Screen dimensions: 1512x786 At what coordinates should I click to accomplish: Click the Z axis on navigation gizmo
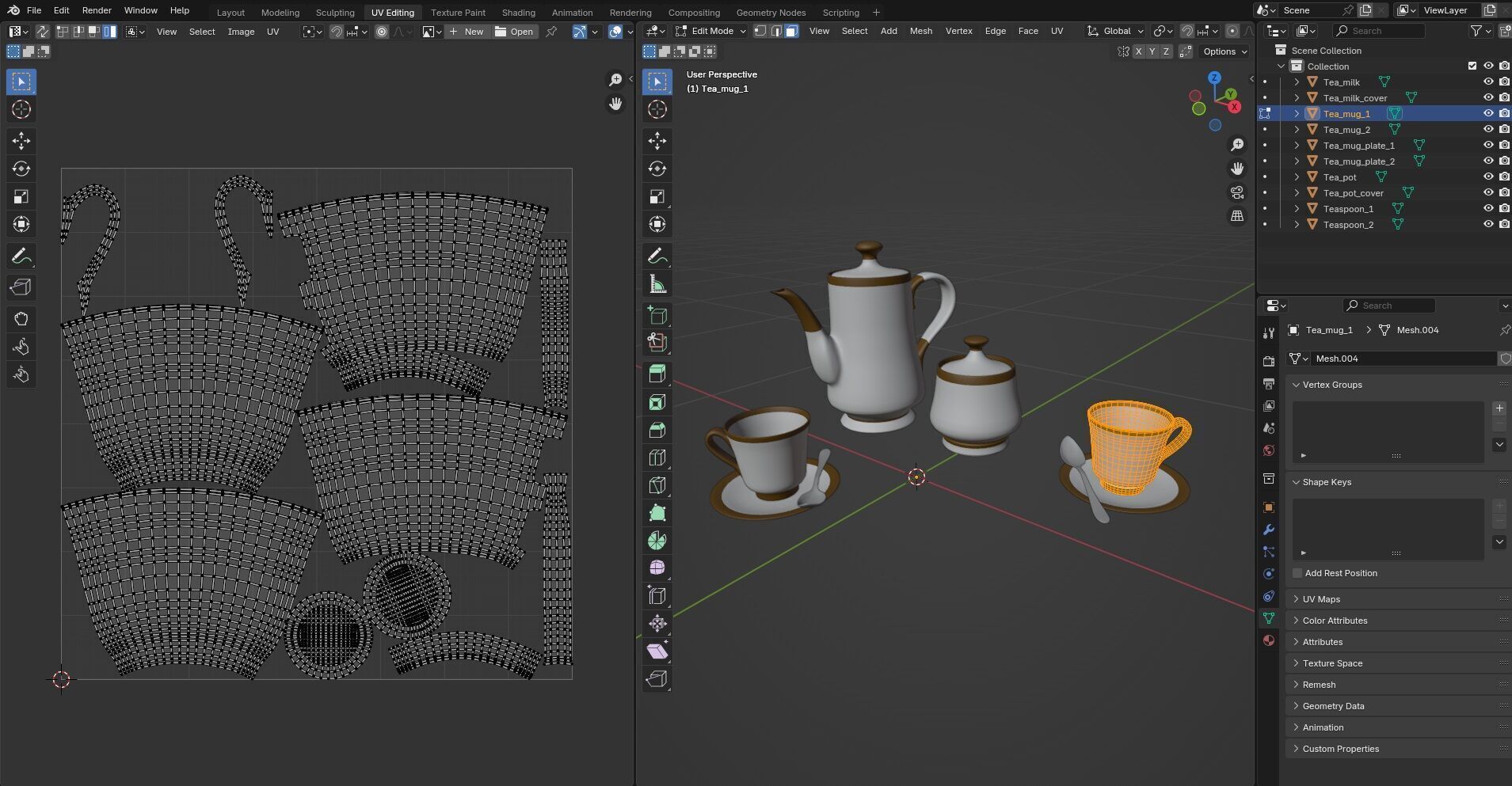[1214, 78]
